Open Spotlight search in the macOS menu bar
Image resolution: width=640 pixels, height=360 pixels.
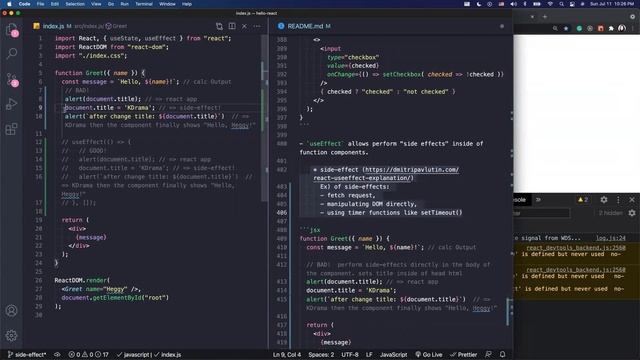562,4
